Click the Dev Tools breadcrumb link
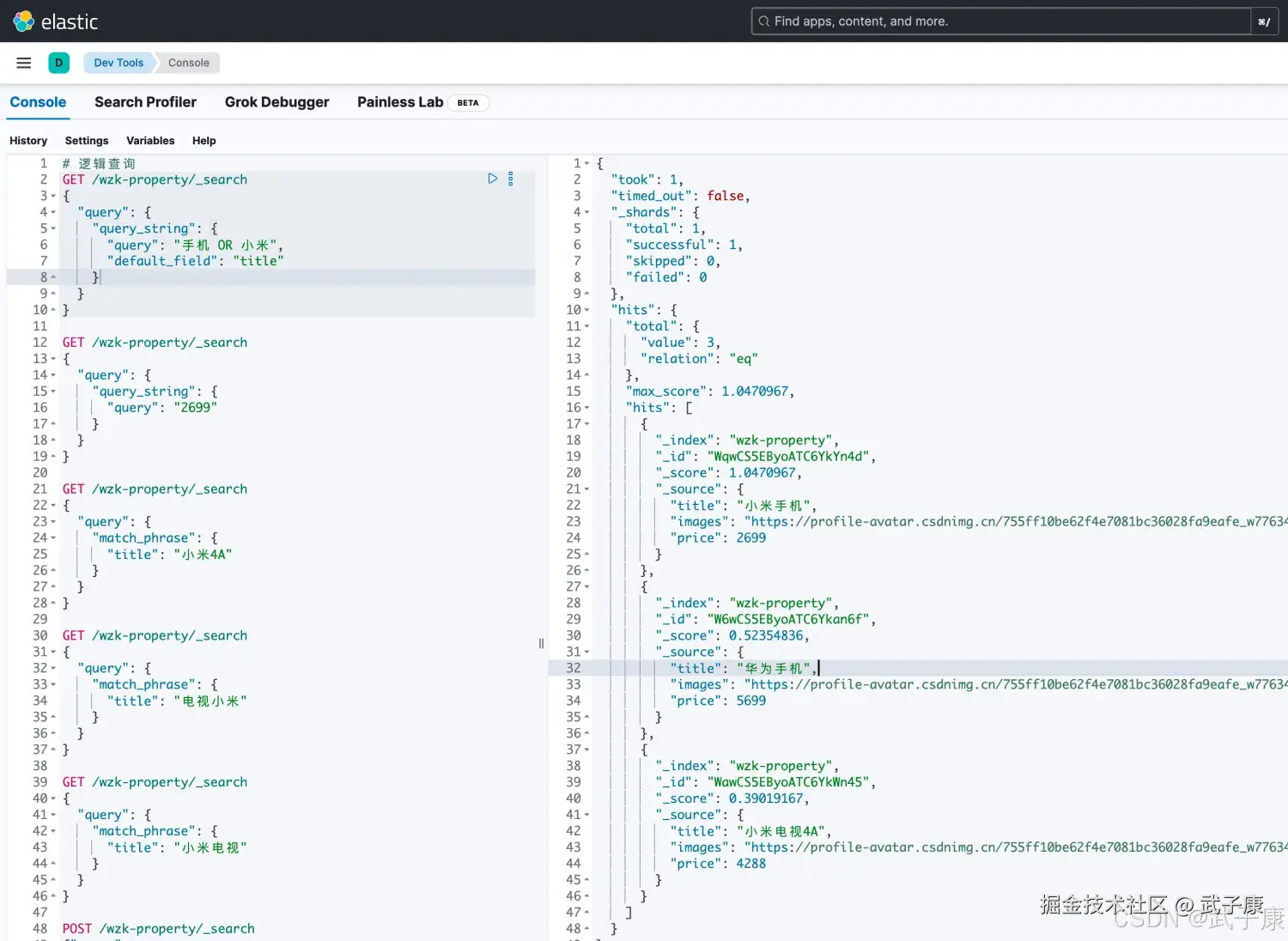Image resolution: width=1288 pixels, height=941 pixels. click(x=118, y=62)
